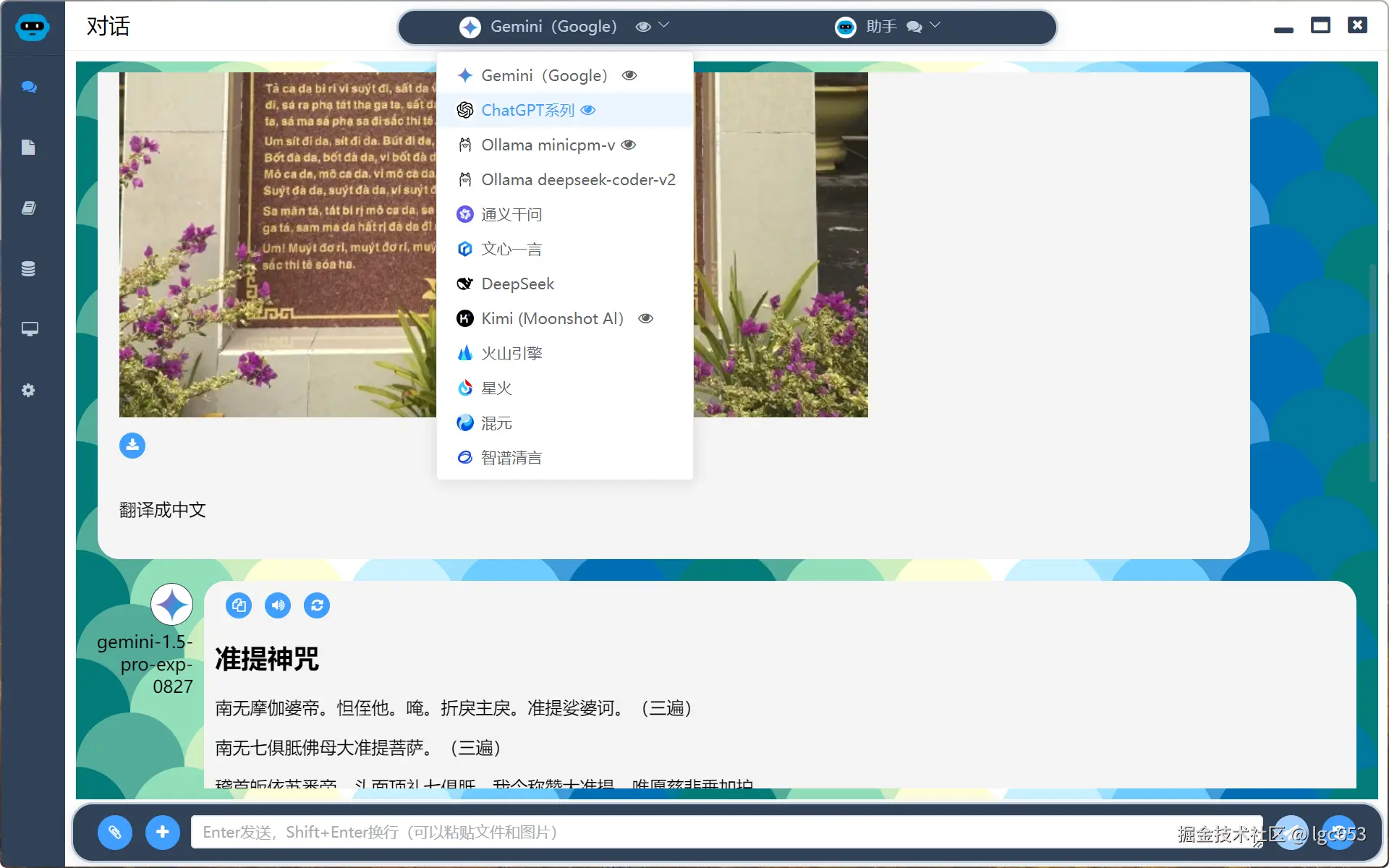Screen dimensions: 1389x868
Task: Choose 通义千问 from the model menu
Action: coord(511,214)
